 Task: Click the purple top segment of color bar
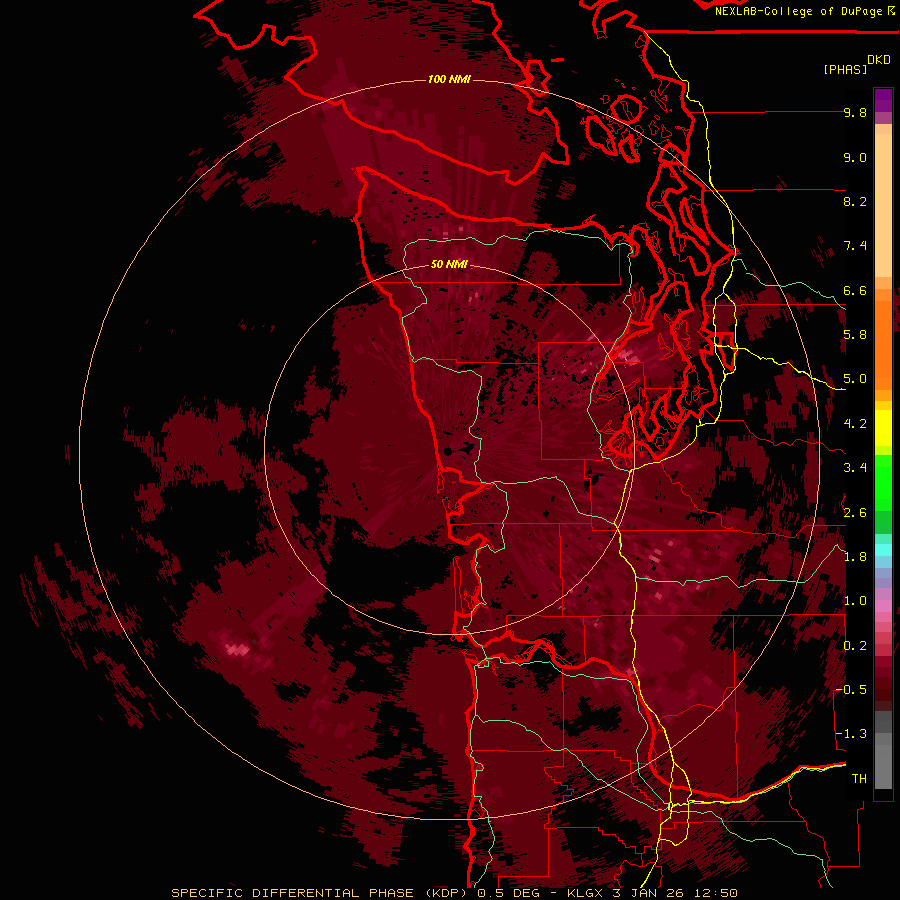point(883,100)
